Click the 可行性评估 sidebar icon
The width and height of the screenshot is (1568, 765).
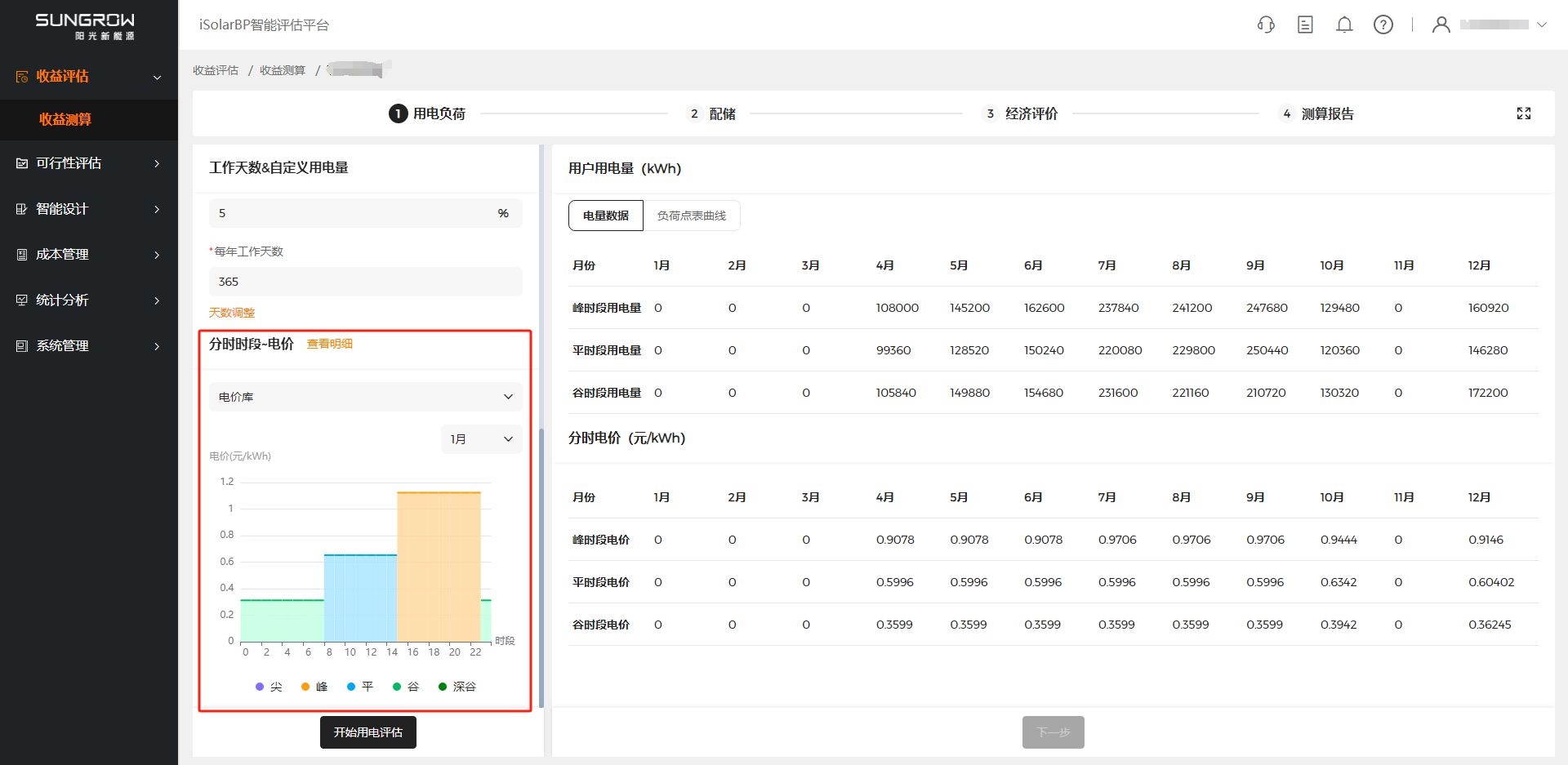22,163
